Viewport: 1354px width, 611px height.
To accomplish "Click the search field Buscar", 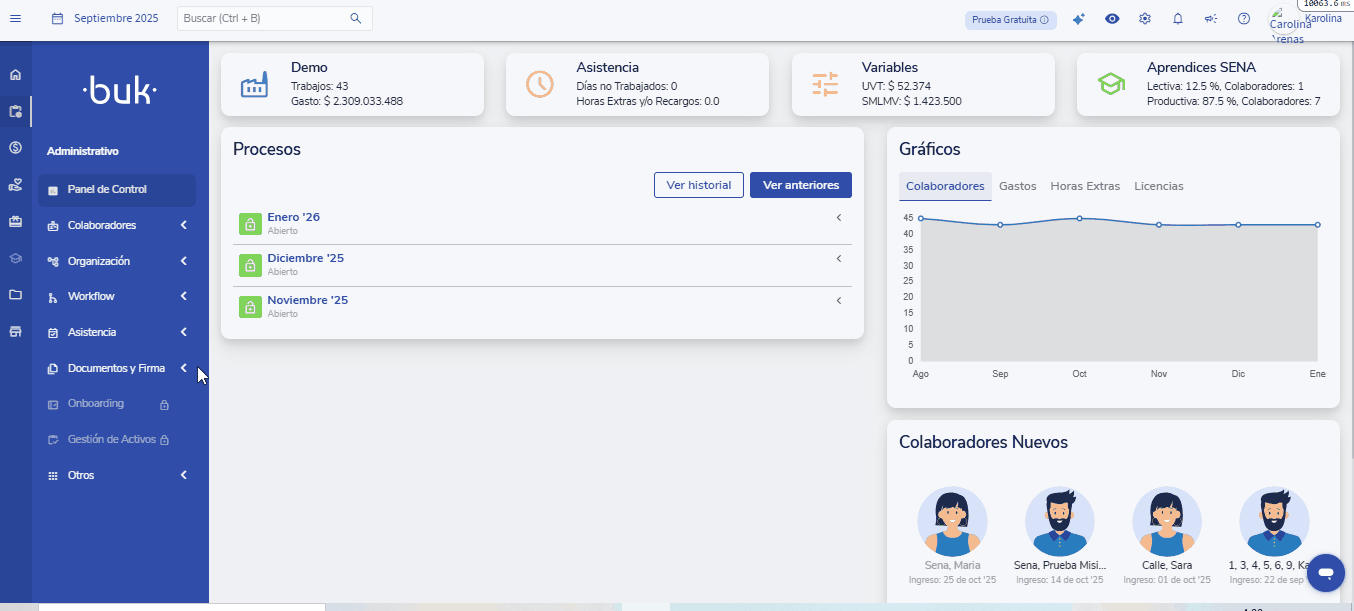I will pyautogui.click(x=264, y=19).
